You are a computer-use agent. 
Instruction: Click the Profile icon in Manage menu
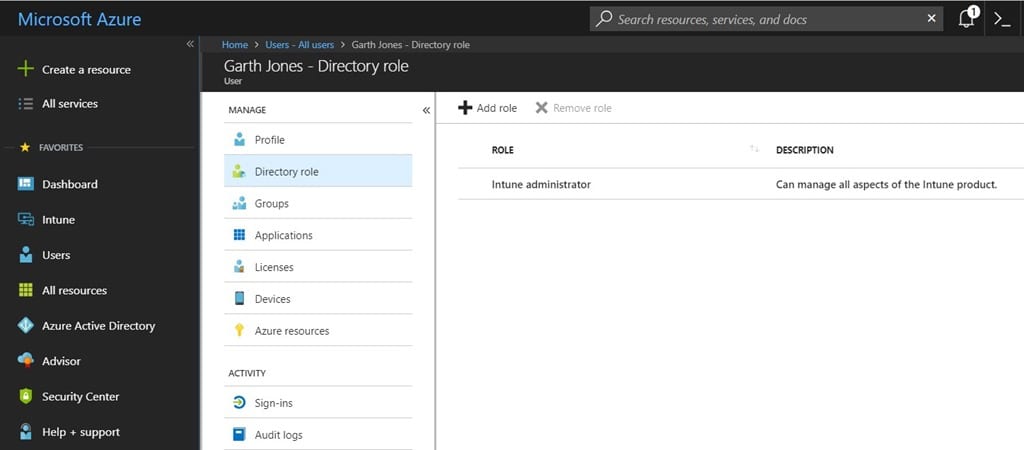tap(240, 140)
